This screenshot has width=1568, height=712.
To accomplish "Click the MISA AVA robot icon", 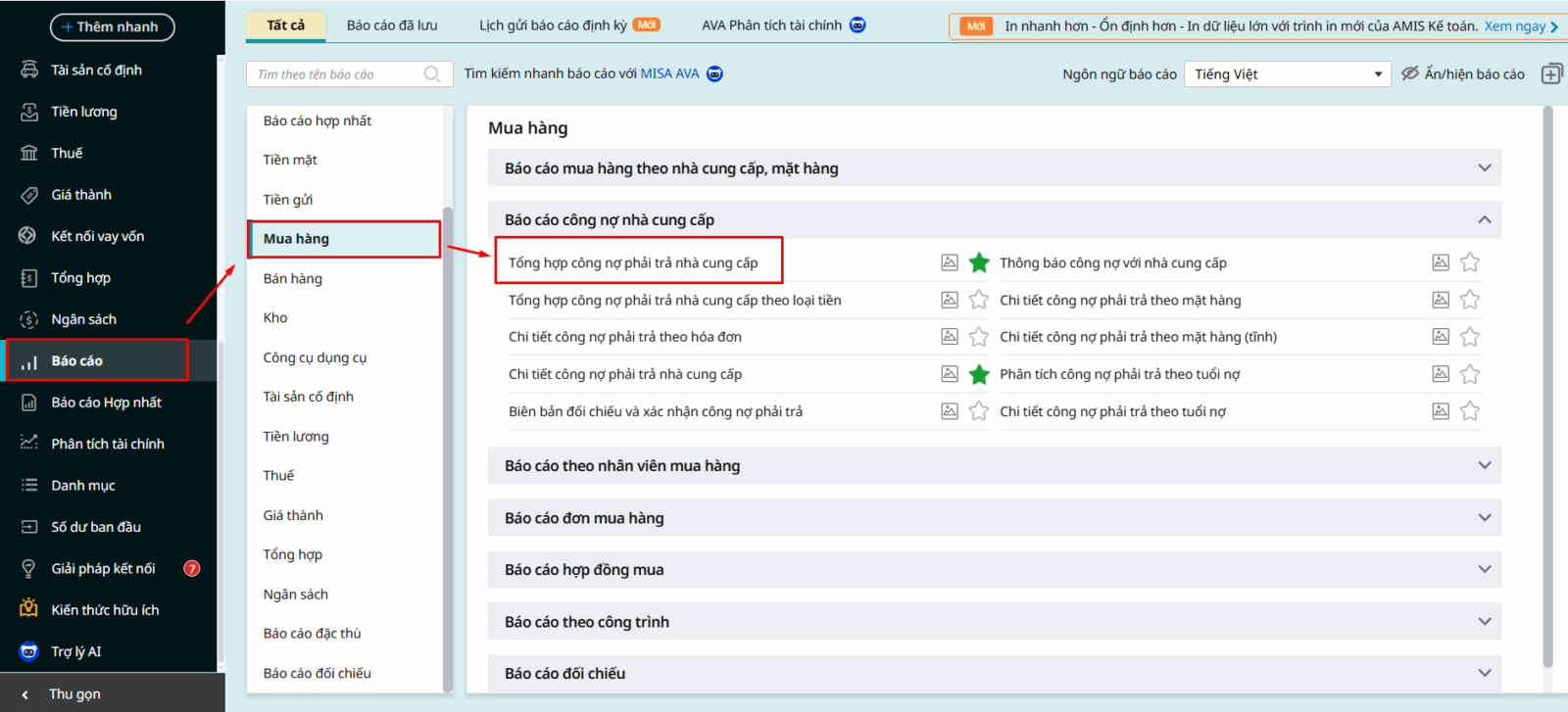I will coord(715,74).
